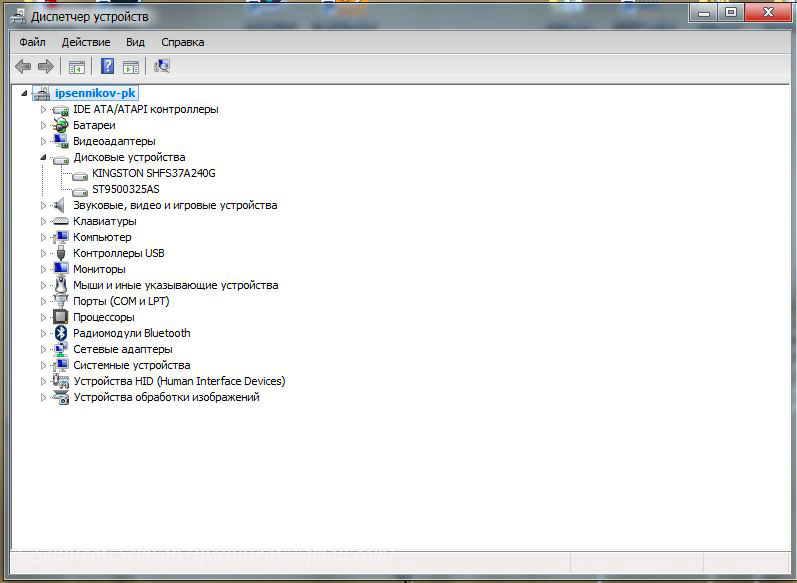
Task: Select the ST9500325AS disk drive
Action: [125, 189]
